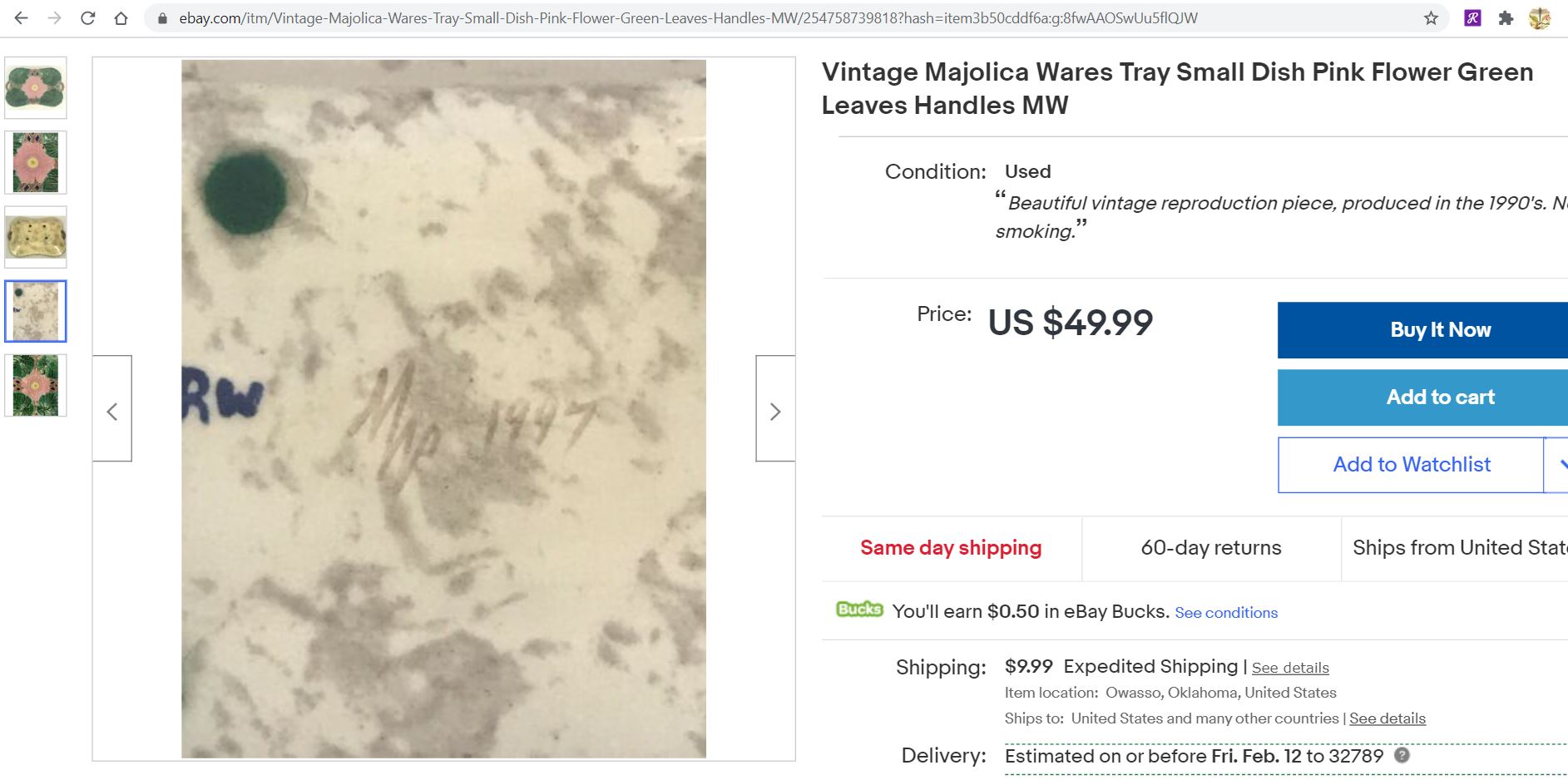Show next product image
Image resolution: width=1568 pixels, height=780 pixels.
[x=774, y=409]
